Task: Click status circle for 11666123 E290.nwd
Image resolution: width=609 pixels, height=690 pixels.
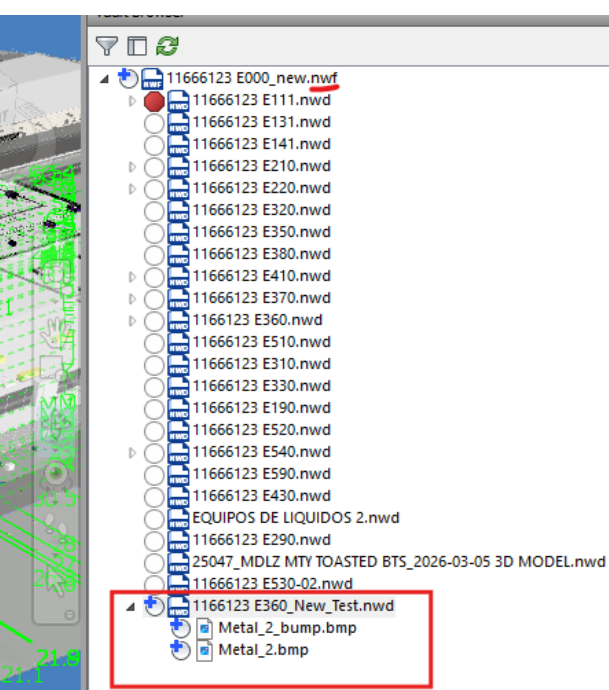Action: pyautogui.click(x=154, y=541)
